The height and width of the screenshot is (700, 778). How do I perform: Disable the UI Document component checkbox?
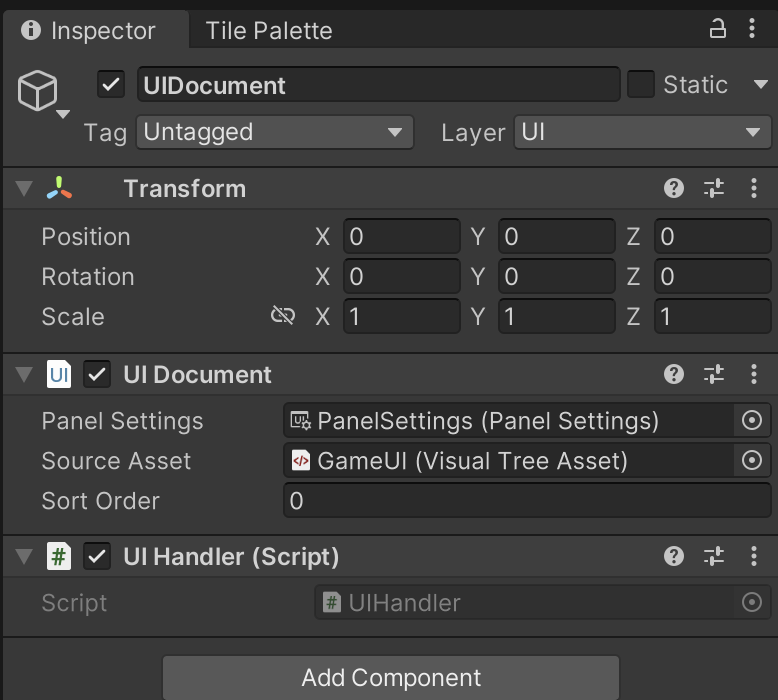(x=97, y=374)
